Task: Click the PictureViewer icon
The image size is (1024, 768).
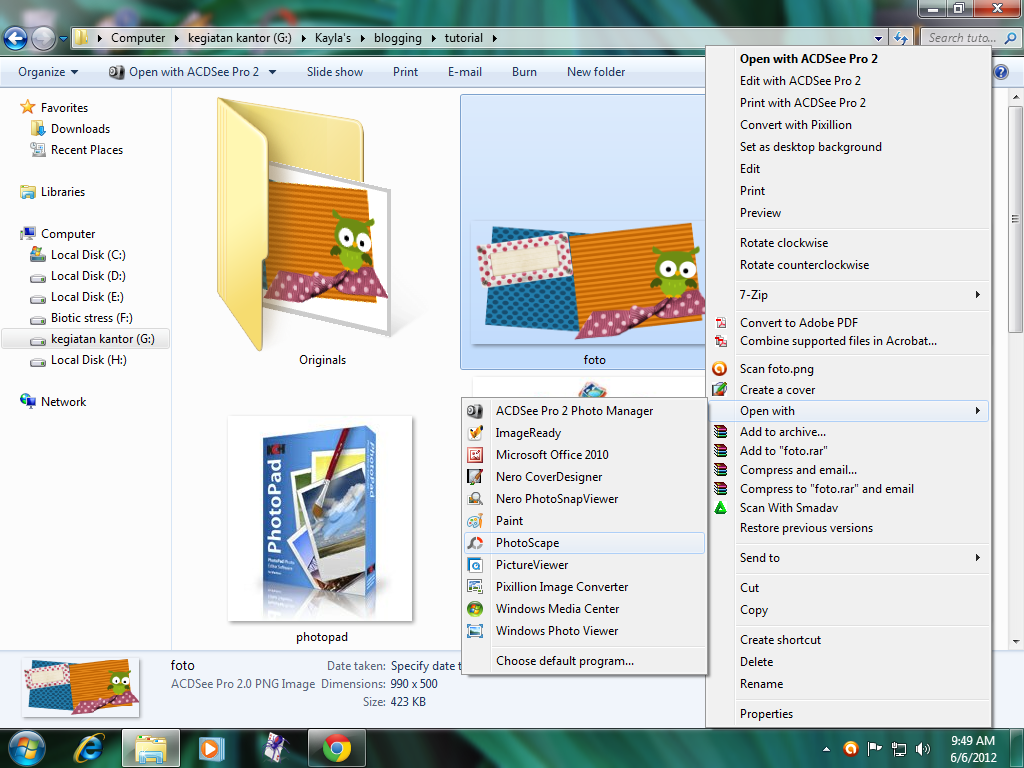Action: coord(475,565)
